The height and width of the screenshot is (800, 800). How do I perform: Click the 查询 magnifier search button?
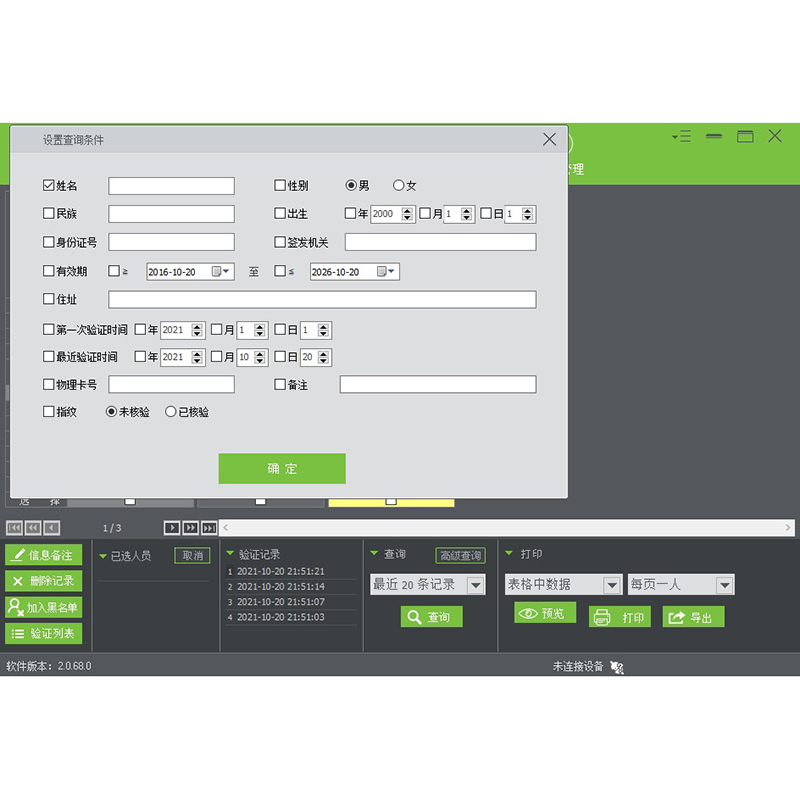pos(431,617)
